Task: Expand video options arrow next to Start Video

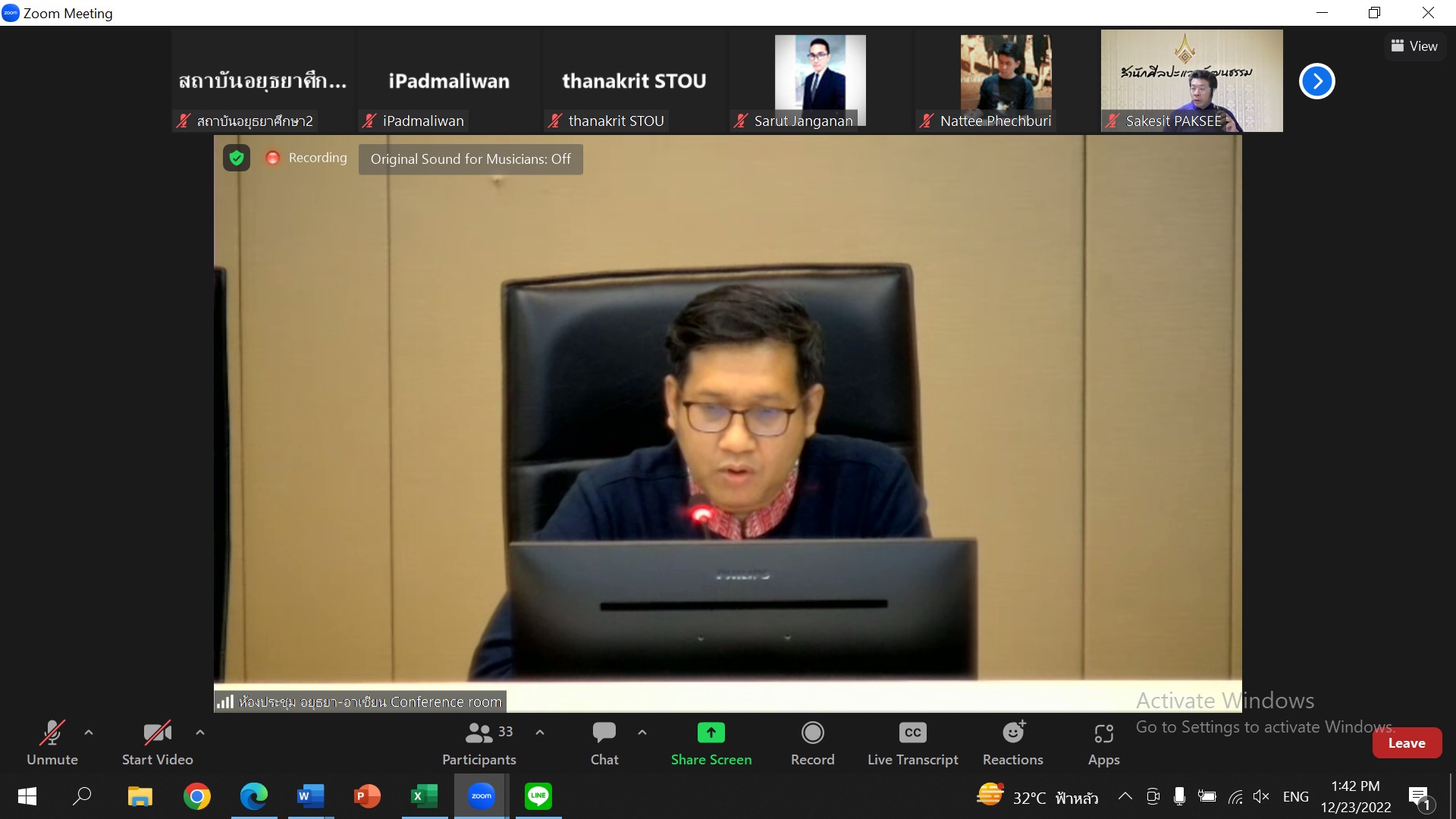Action: (x=200, y=733)
